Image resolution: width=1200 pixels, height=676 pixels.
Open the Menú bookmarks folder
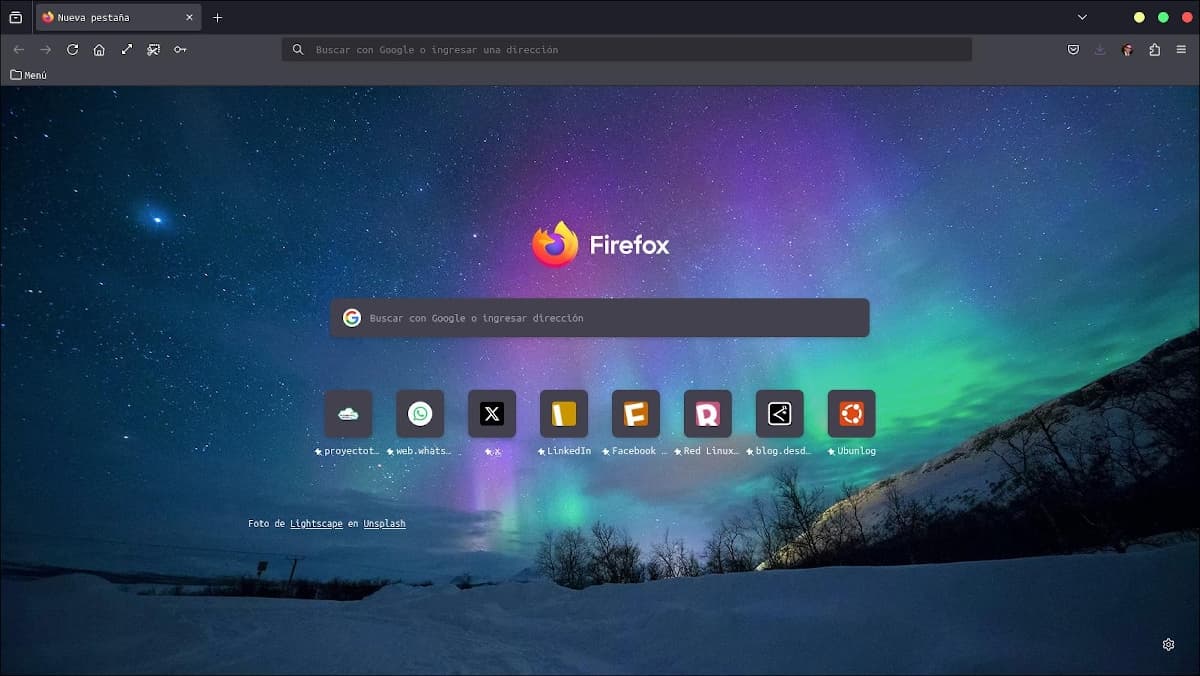tap(29, 75)
